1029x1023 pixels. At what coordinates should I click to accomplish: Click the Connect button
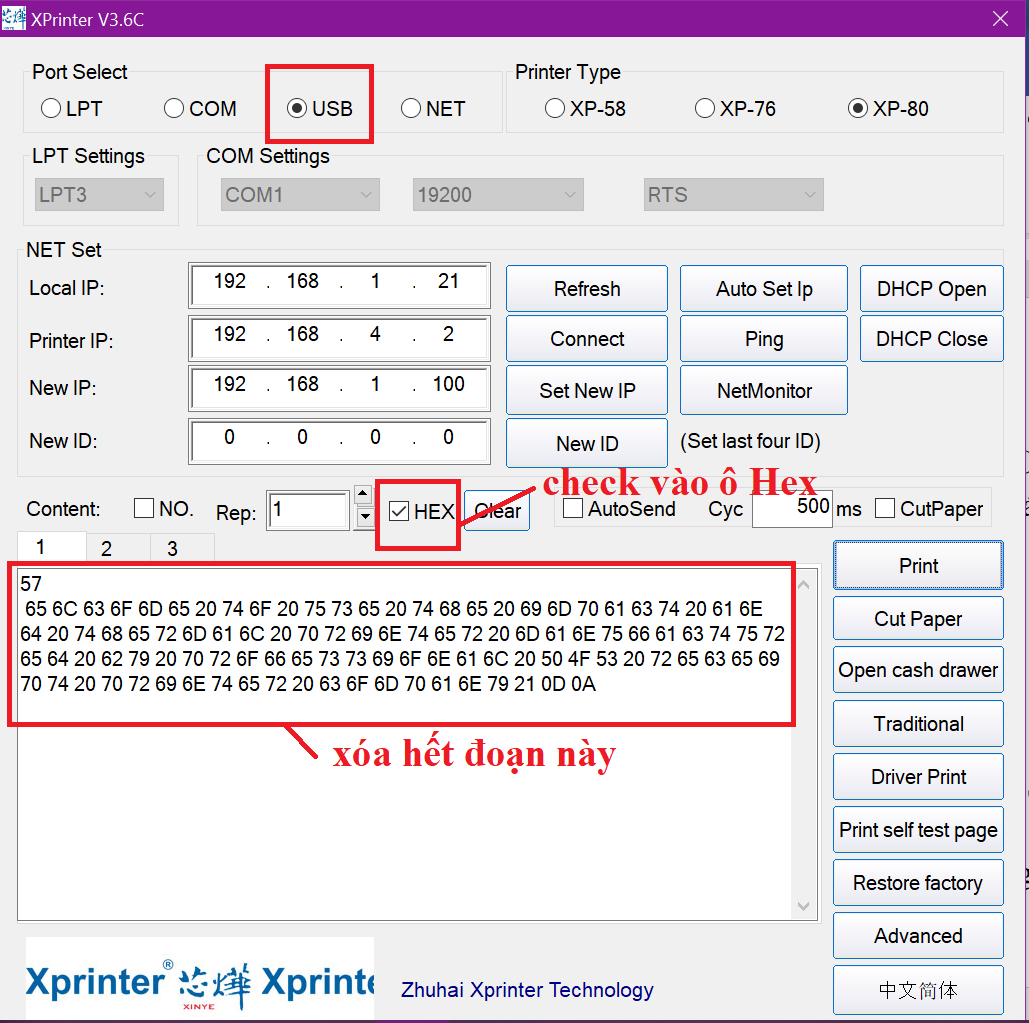pos(587,339)
